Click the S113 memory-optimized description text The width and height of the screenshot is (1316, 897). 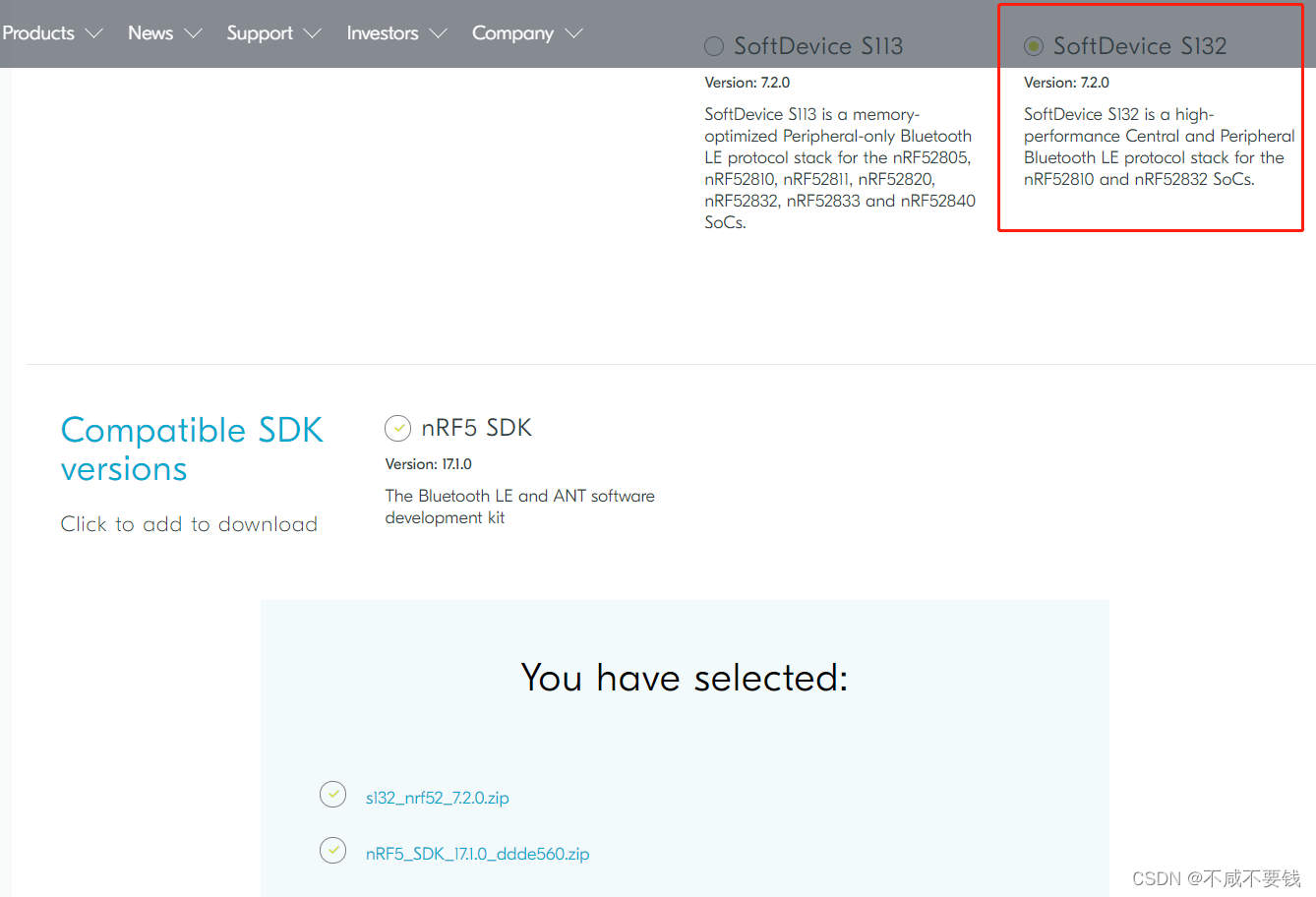(x=840, y=168)
